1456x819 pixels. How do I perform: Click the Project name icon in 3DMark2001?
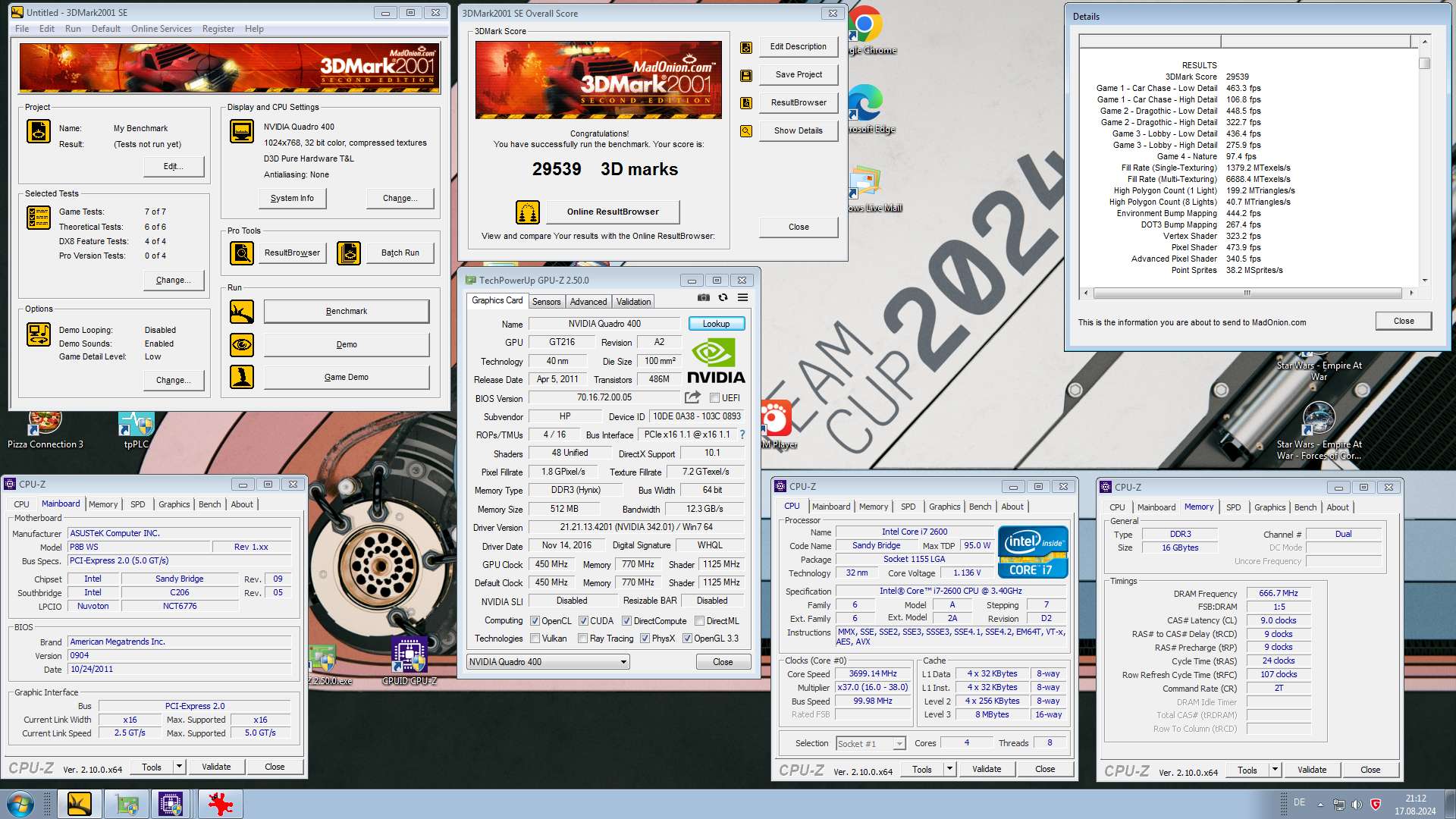tap(39, 131)
